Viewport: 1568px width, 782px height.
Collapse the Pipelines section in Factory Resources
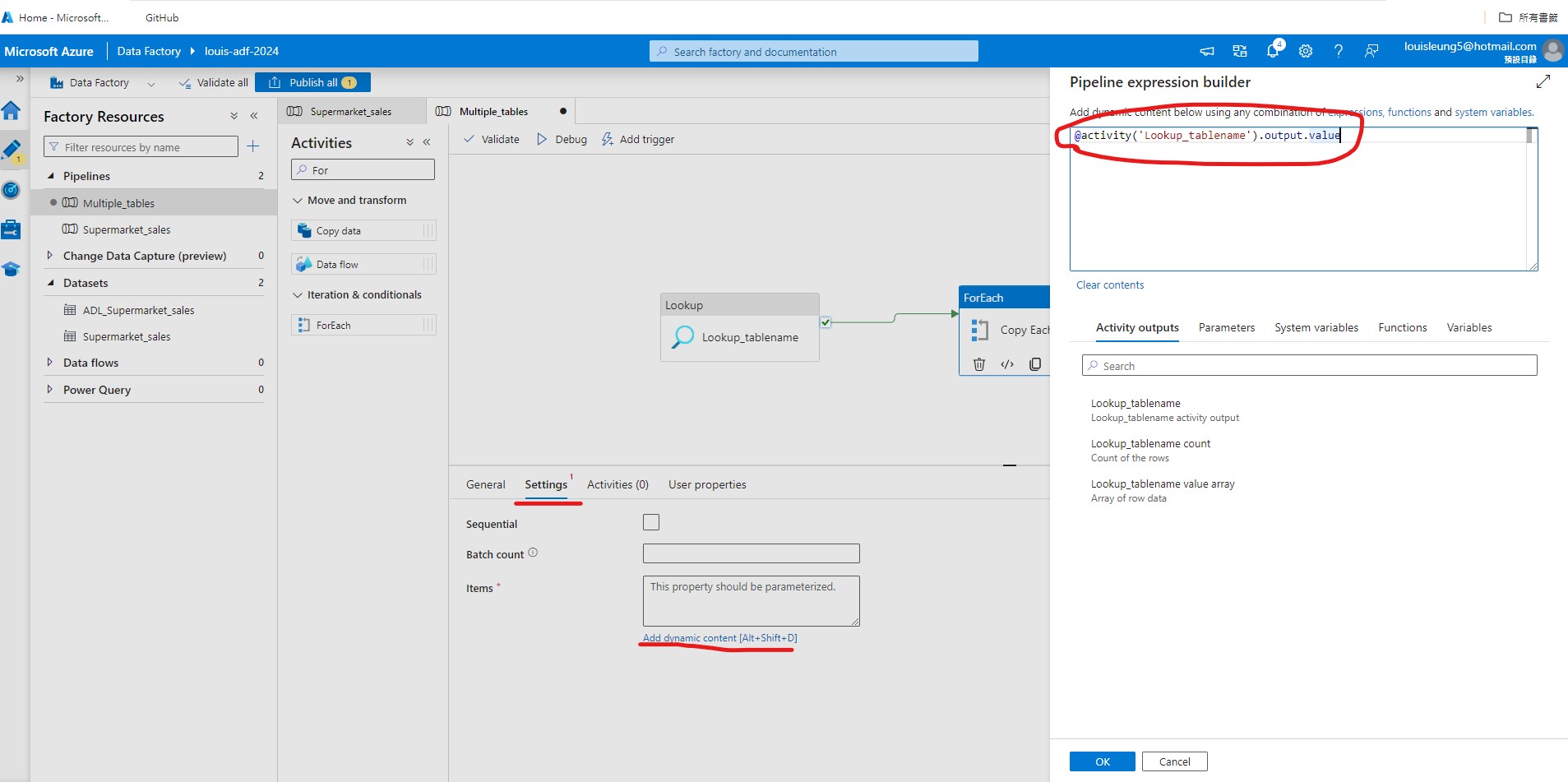pyautogui.click(x=51, y=175)
